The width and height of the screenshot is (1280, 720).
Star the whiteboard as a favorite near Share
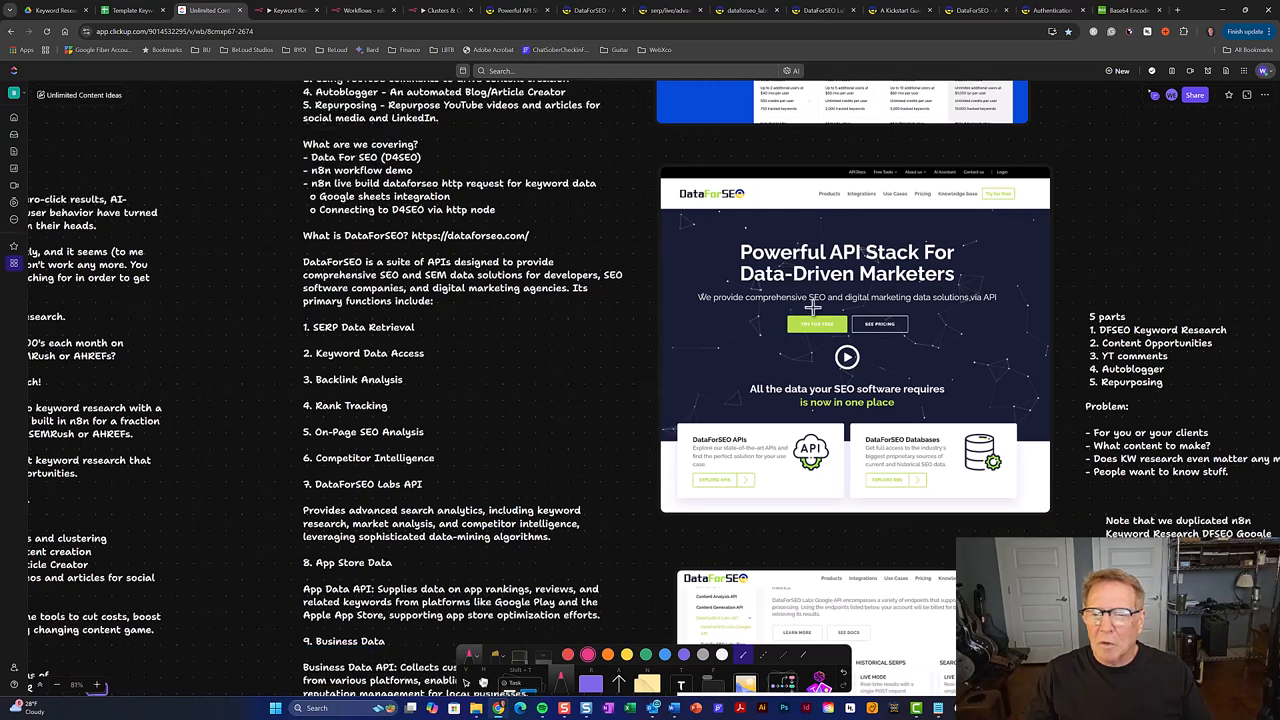tap(1228, 95)
